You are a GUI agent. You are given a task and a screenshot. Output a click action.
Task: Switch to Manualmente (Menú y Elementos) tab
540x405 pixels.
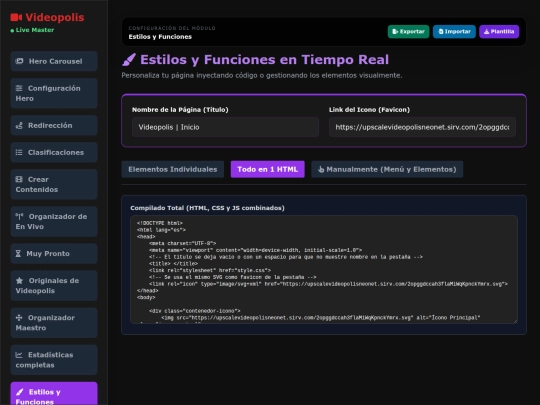coord(387,169)
